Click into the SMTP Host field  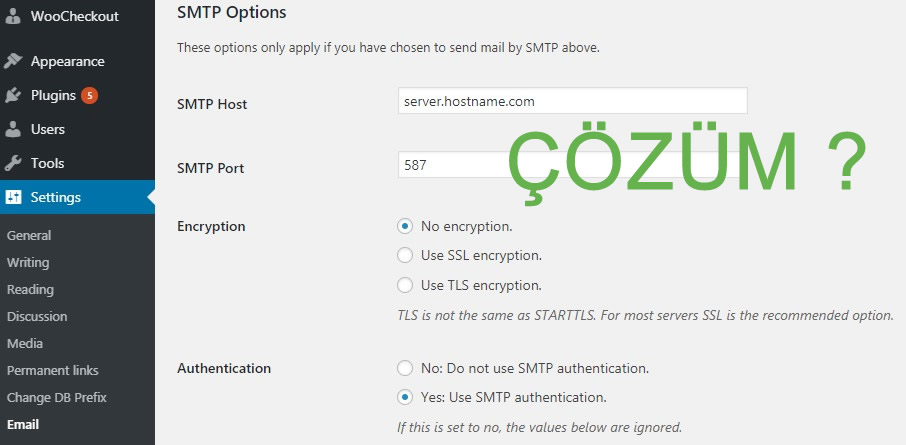click(x=572, y=101)
